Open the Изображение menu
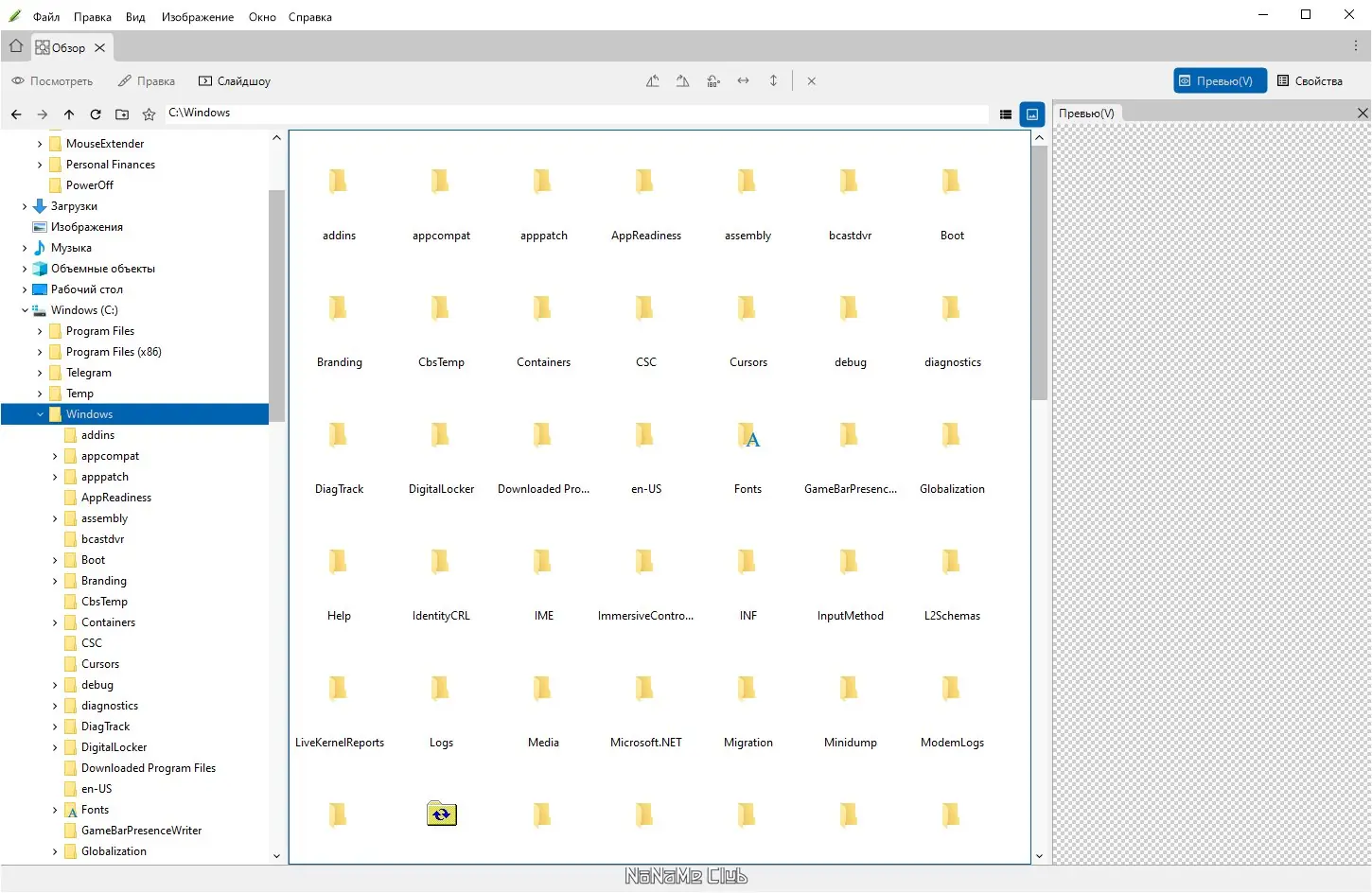This screenshot has height=893, width=1372. point(198,17)
